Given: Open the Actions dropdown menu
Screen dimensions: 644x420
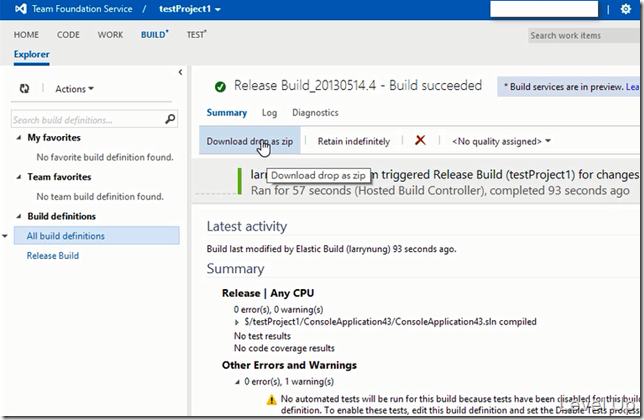Looking at the screenshot, I should [x=74, y=89].
